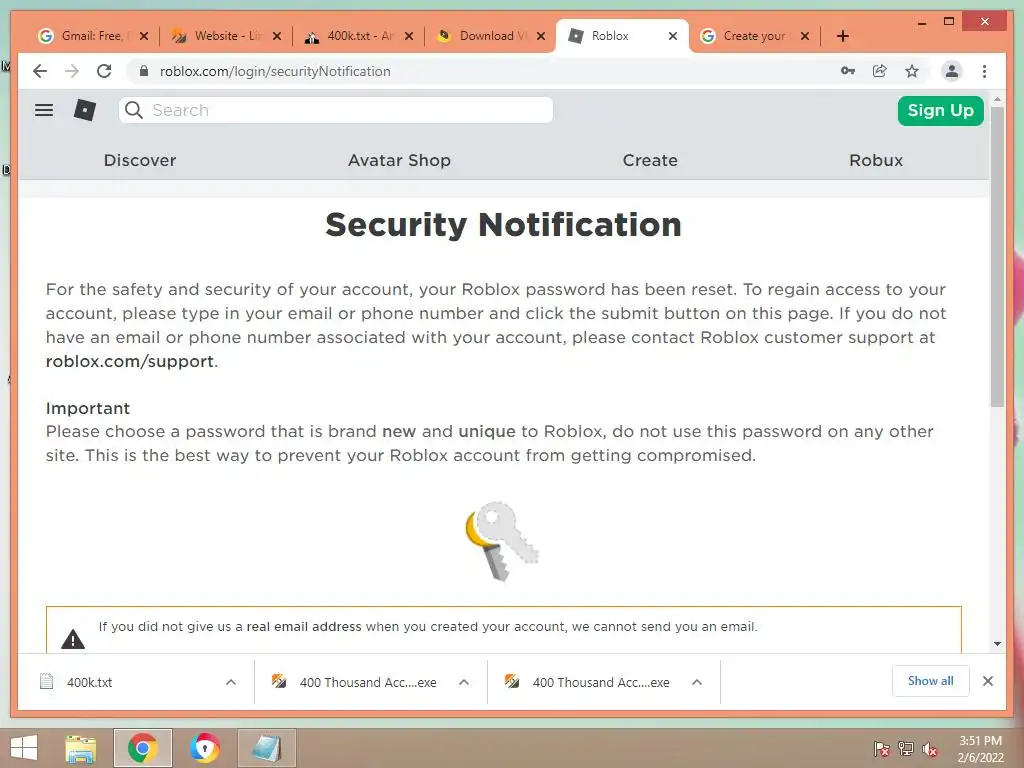Image resolution: width=1024 pixels, height=768 pixels.
Task: Open saved passwords key icon
Action: [x=848, y=71]
